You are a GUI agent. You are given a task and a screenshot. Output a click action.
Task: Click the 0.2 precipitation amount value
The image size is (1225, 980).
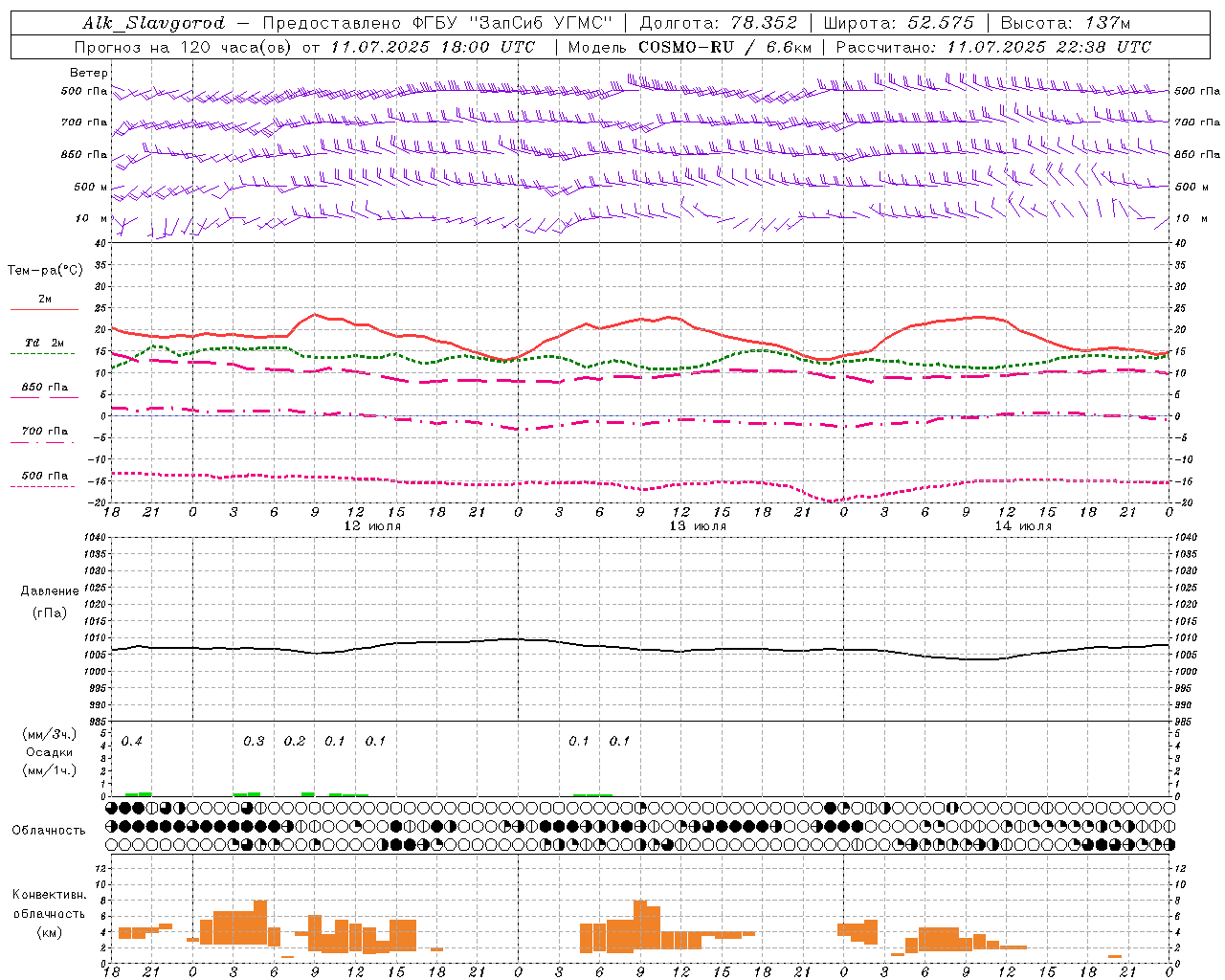click(295, 741)
